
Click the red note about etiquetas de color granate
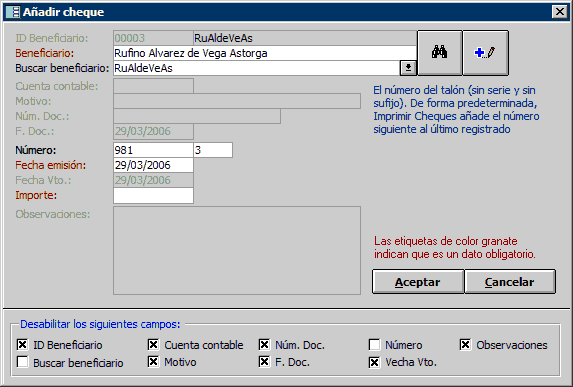point(455,247)
